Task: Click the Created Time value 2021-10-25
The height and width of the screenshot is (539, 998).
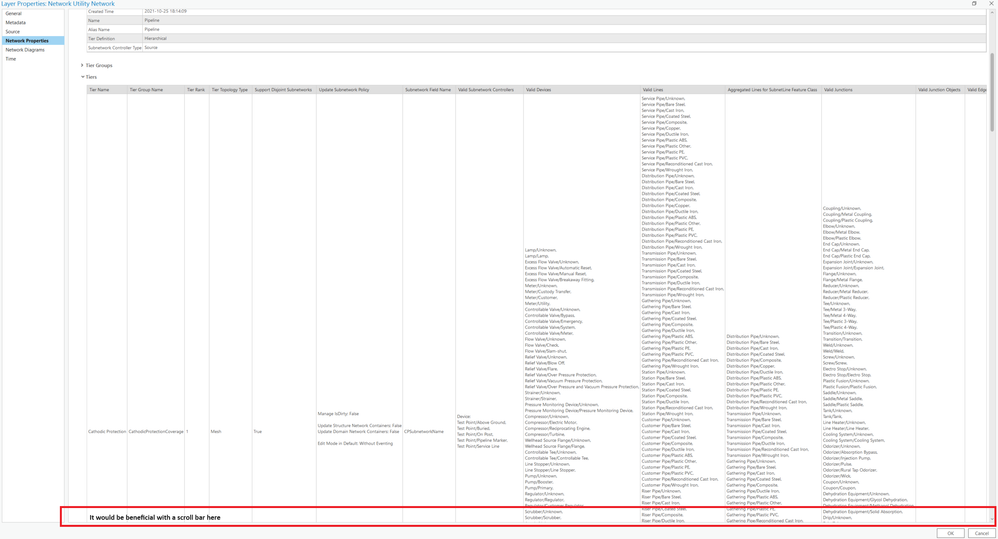Action: [x=165, y=11]
